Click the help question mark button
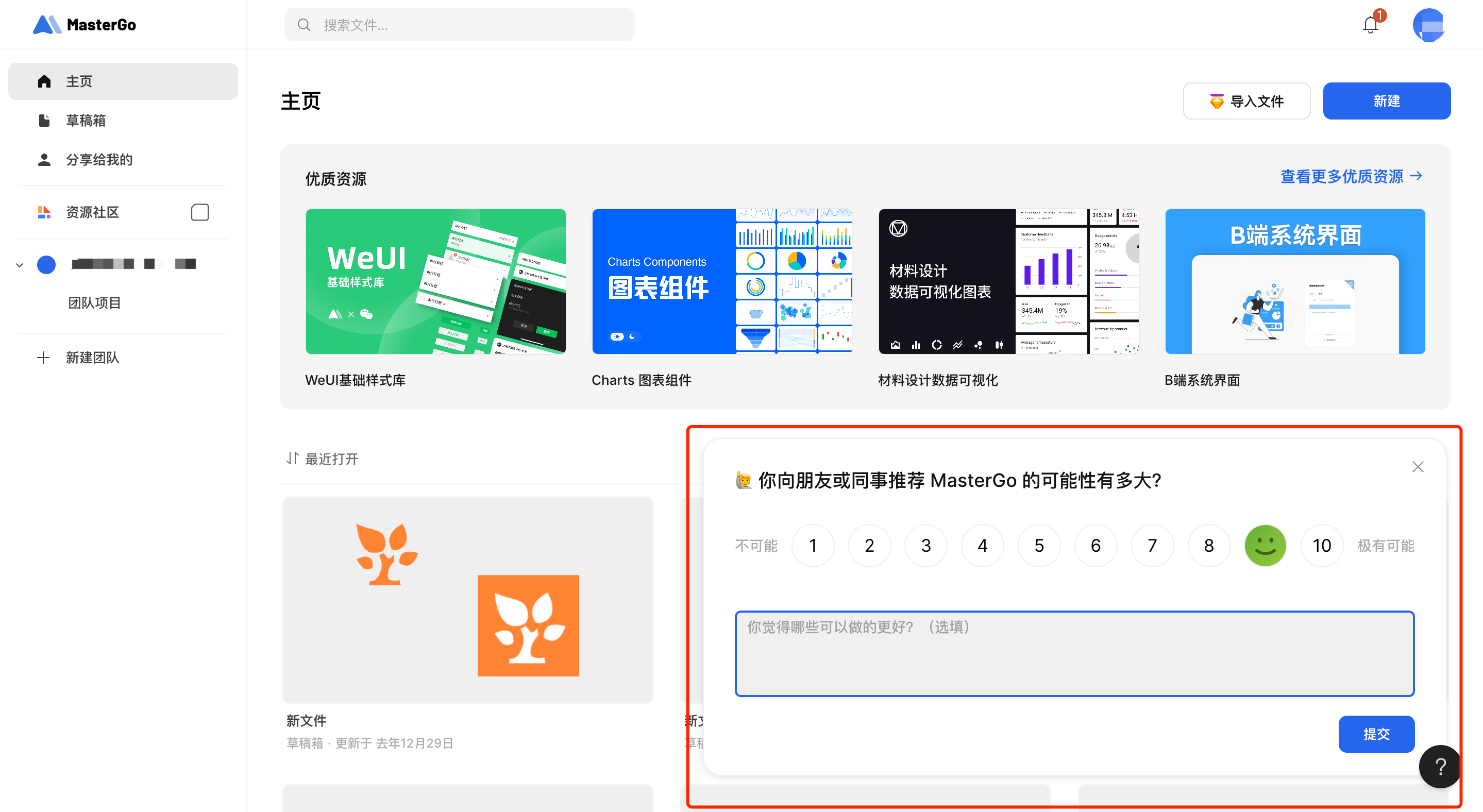Viewport: 1483px width, 812px height. pyautogui.click(x=1440, y=766)
